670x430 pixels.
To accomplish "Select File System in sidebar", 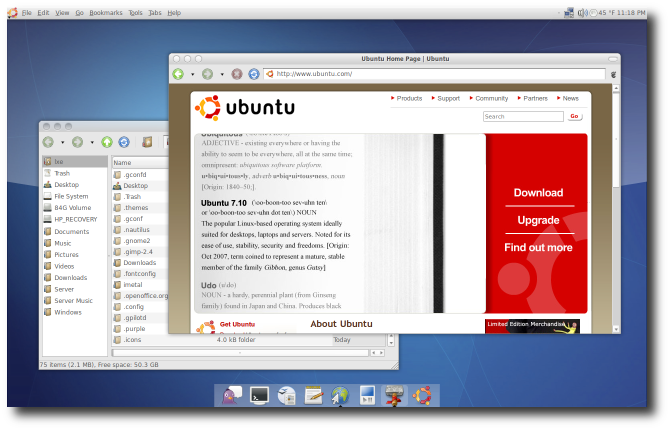I will (75, 197).
